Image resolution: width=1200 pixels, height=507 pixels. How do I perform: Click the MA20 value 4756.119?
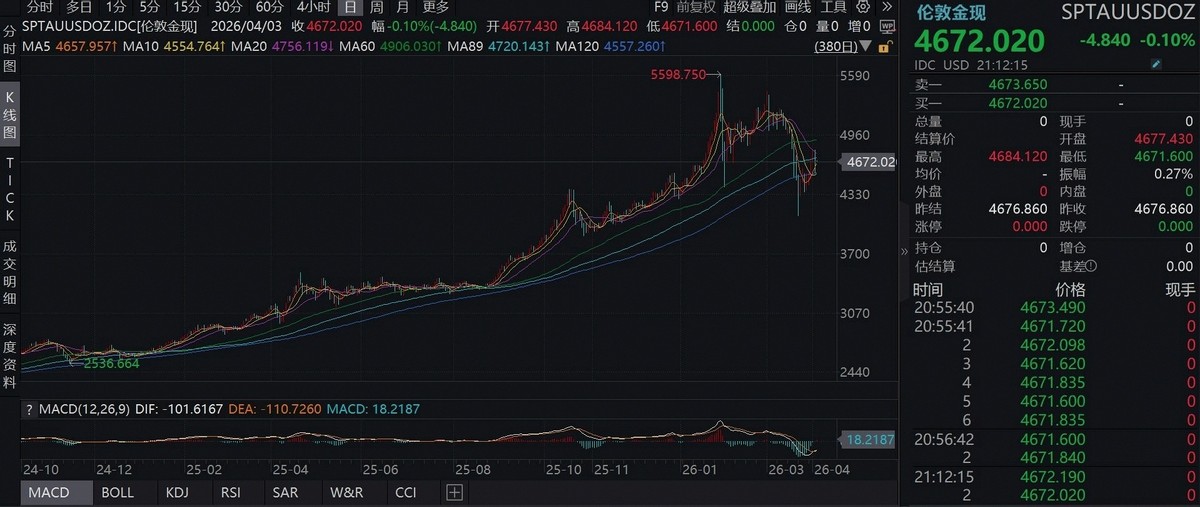[301, 45]
